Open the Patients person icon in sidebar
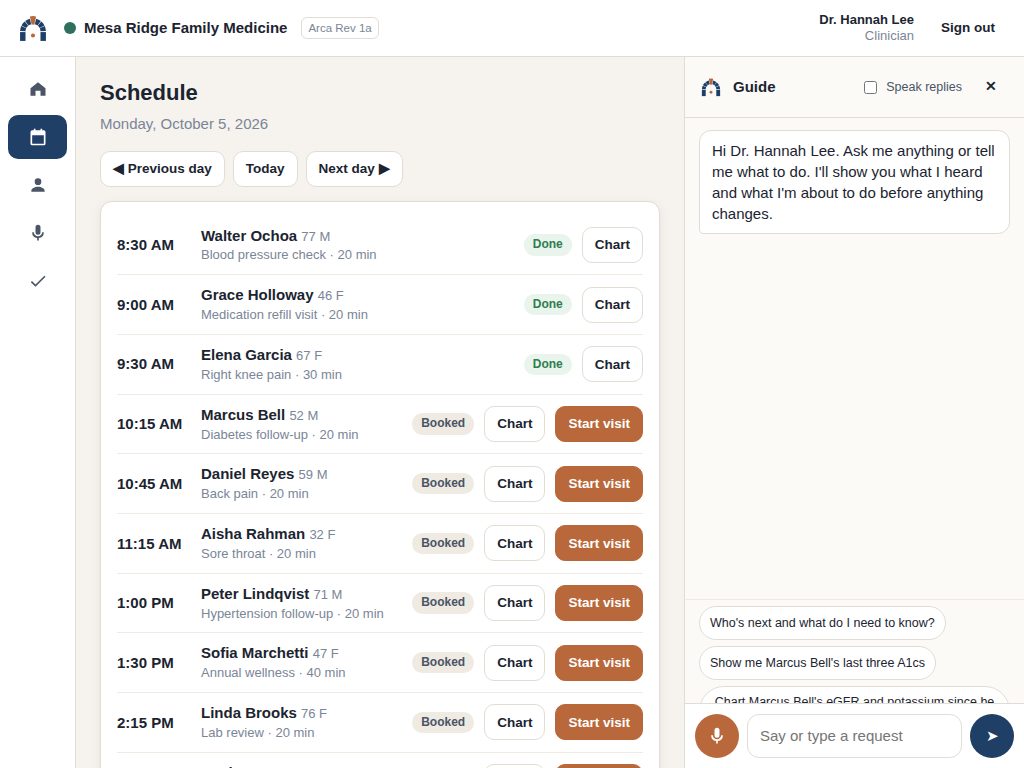1024x768 pixels. (38, 185)
